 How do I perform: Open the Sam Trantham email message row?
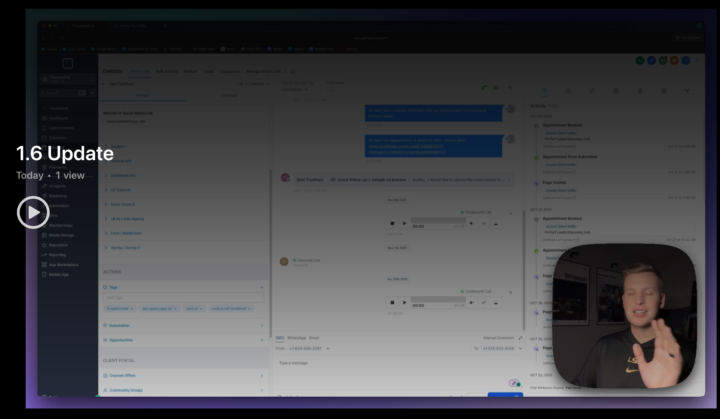403,180
